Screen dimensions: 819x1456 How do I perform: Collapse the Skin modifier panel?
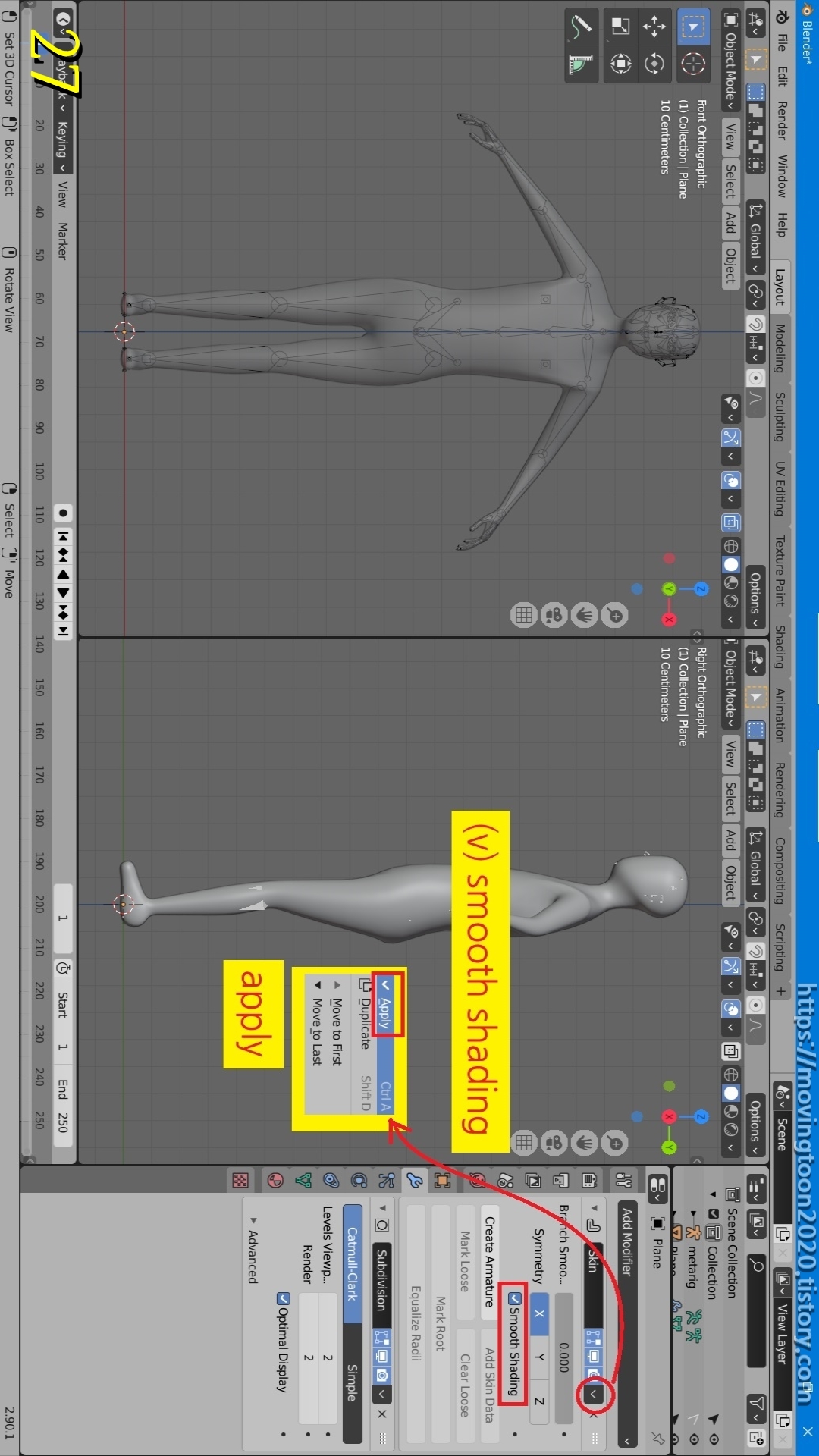point(594,1208)
